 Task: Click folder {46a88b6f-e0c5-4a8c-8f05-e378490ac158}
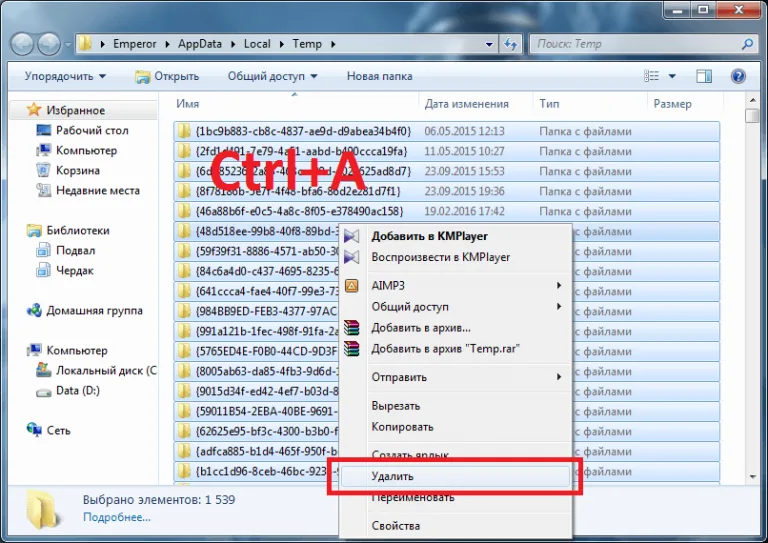point(446,211)
